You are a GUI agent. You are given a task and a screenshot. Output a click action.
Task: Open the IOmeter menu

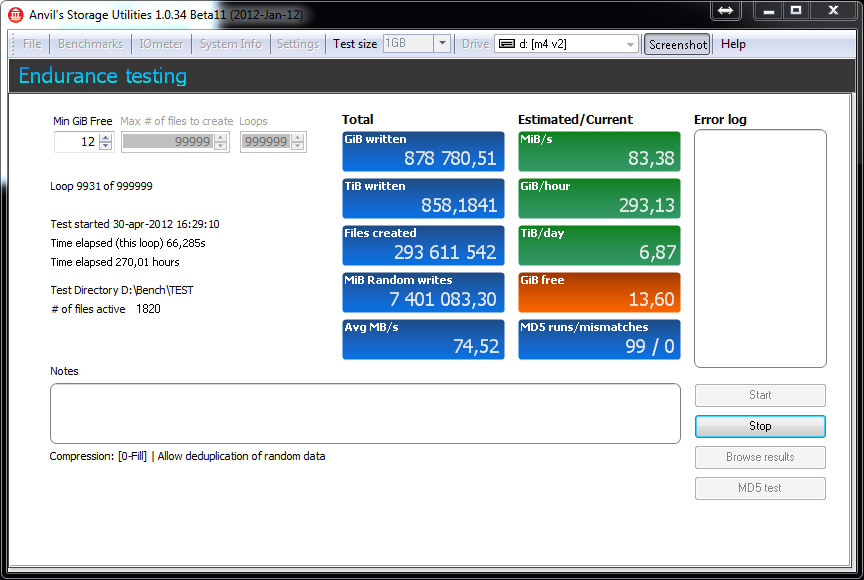click(x=161, y=44)
